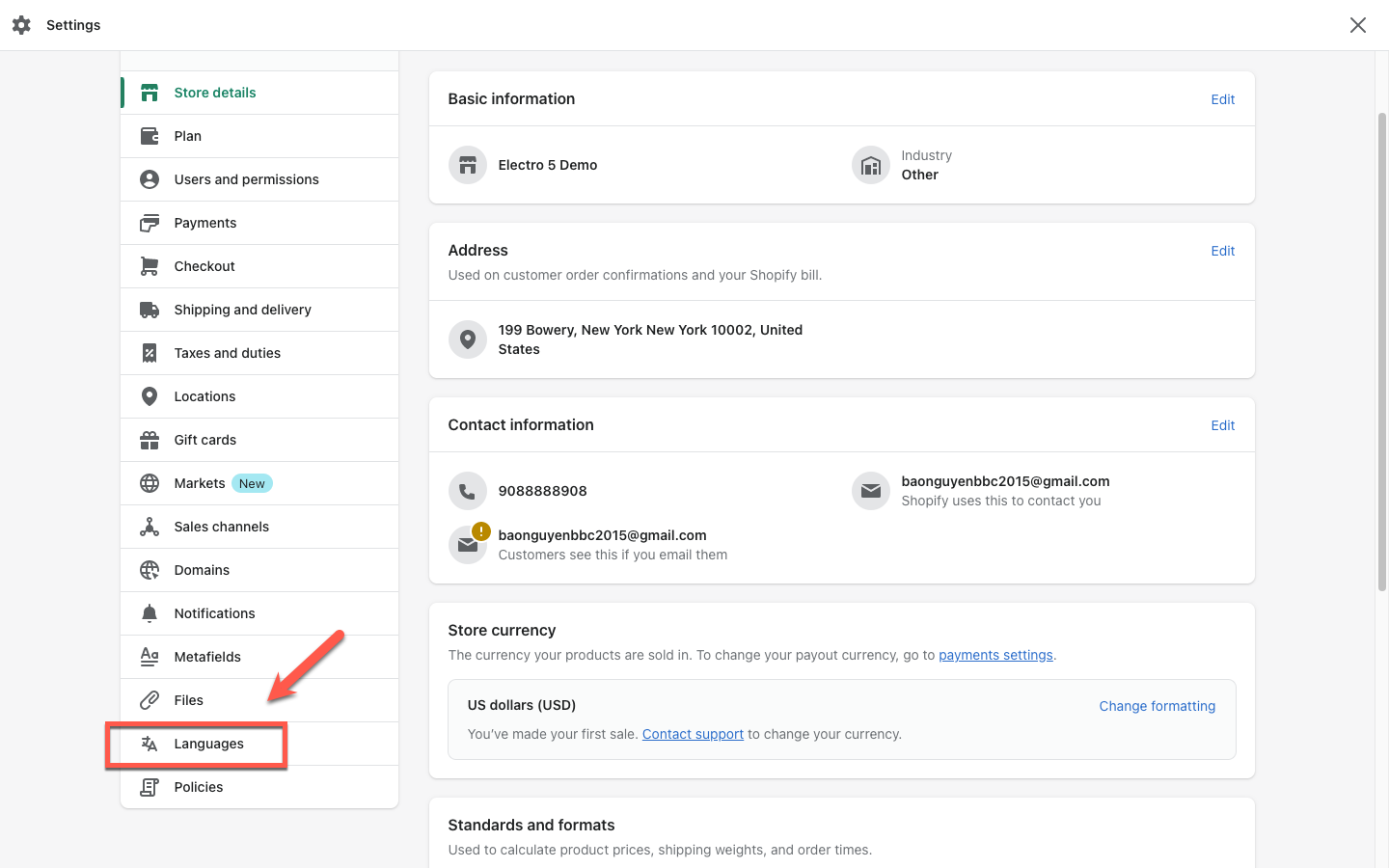Click the Markets globe icon
Screen dimensions: 1389x868
pyautogui.click(x=150, y=483)
